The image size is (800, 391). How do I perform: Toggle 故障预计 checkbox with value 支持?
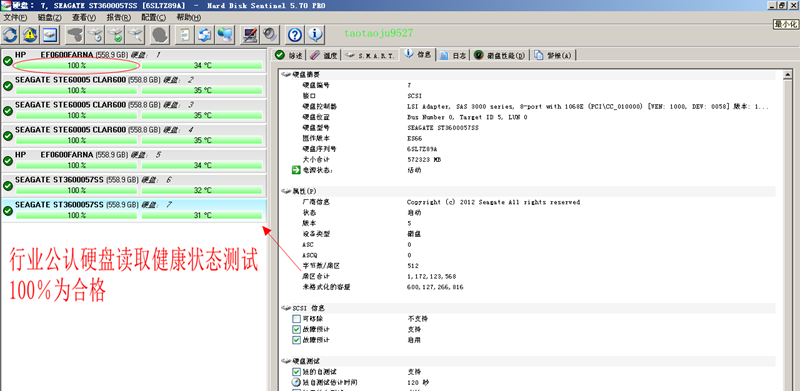[296, 329]
